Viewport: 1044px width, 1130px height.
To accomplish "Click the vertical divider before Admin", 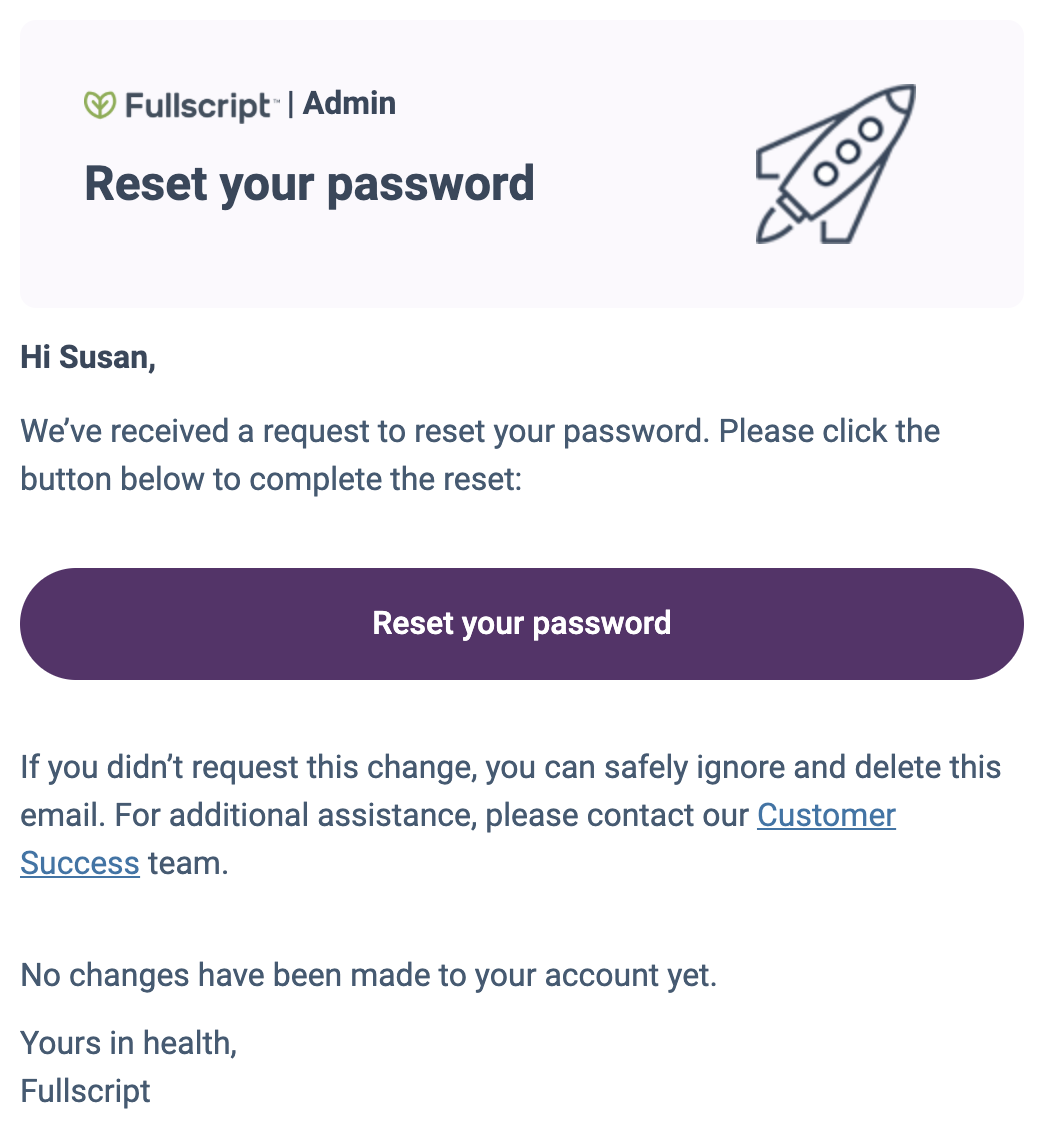I will pos(290,104).
